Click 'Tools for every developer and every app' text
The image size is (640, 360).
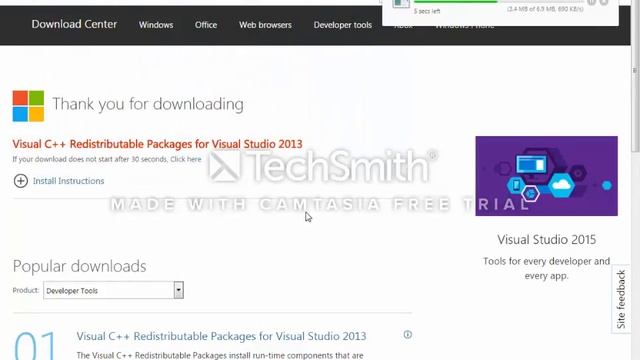(547, 269)
